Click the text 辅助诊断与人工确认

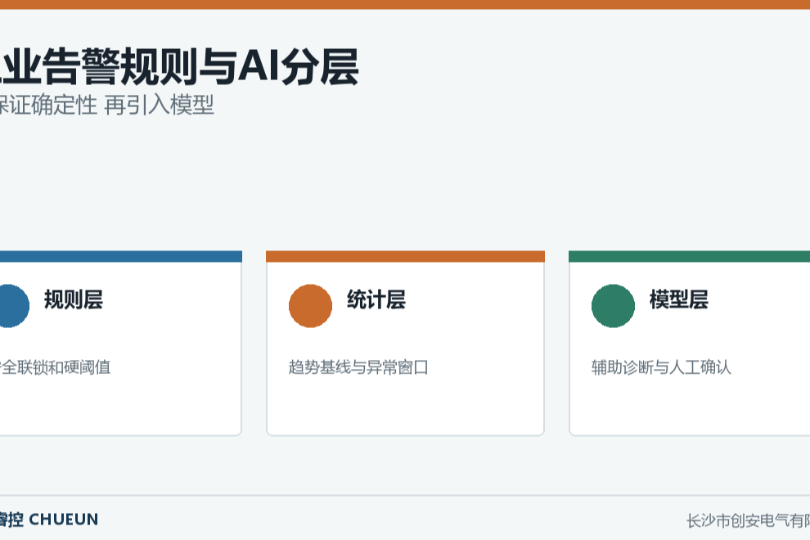pyautogui.click(x=661, y=367)
